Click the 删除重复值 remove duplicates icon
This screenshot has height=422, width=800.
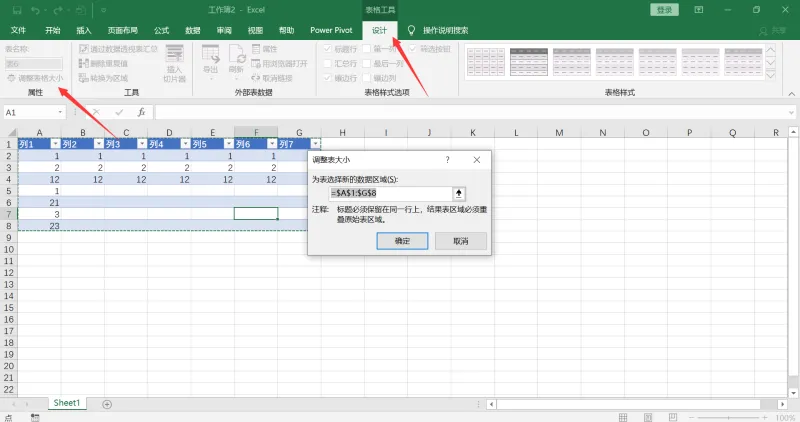coord(84,63)
